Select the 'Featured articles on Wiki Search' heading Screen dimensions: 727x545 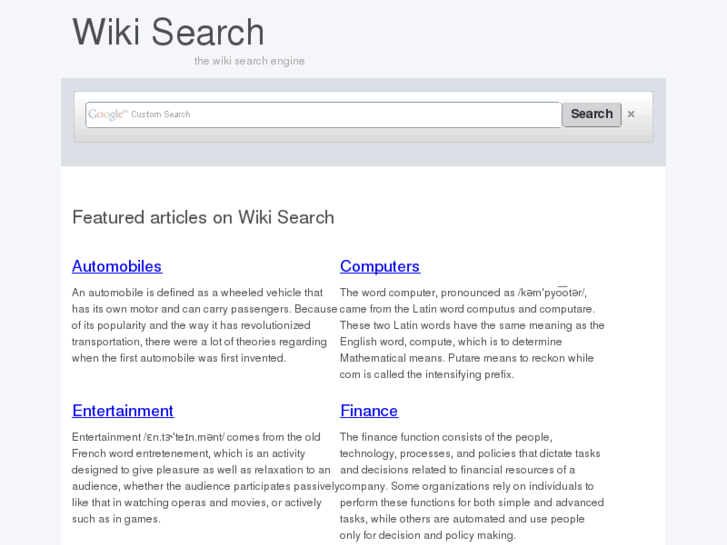click(203, 217)
